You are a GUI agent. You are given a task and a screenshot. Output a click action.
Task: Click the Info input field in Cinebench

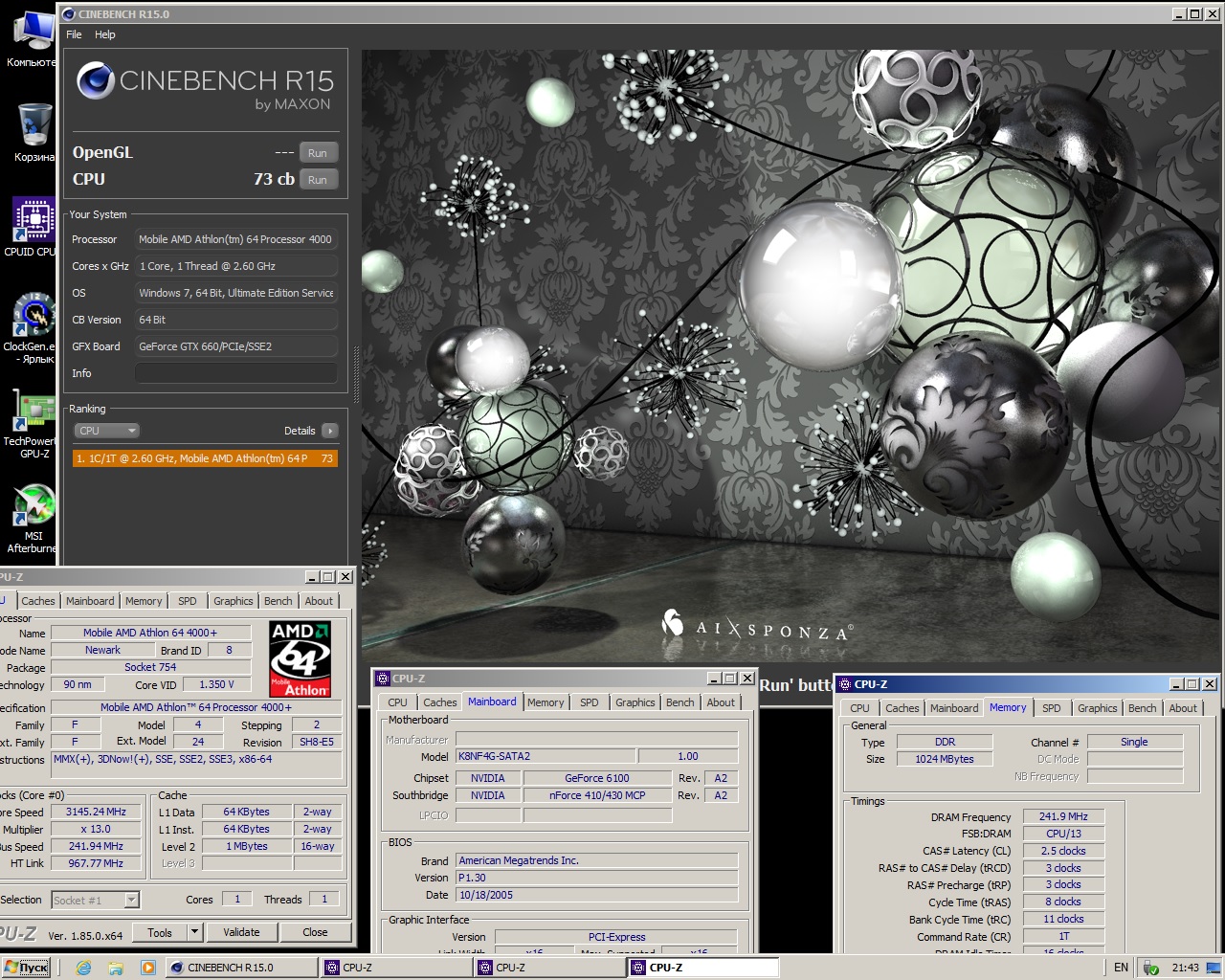pos(236,373)
